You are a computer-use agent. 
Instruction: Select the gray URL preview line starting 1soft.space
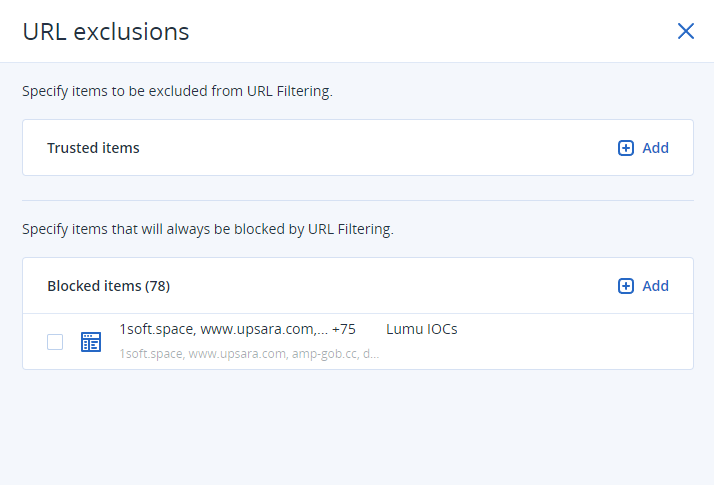(249, 354)
